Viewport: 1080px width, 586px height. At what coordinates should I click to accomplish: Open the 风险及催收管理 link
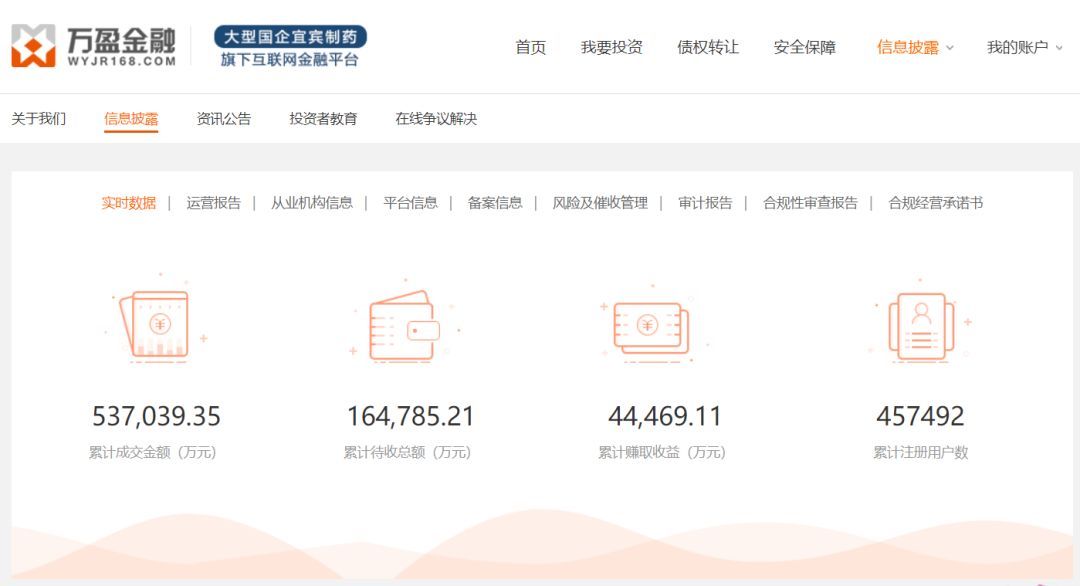[600, 202]
